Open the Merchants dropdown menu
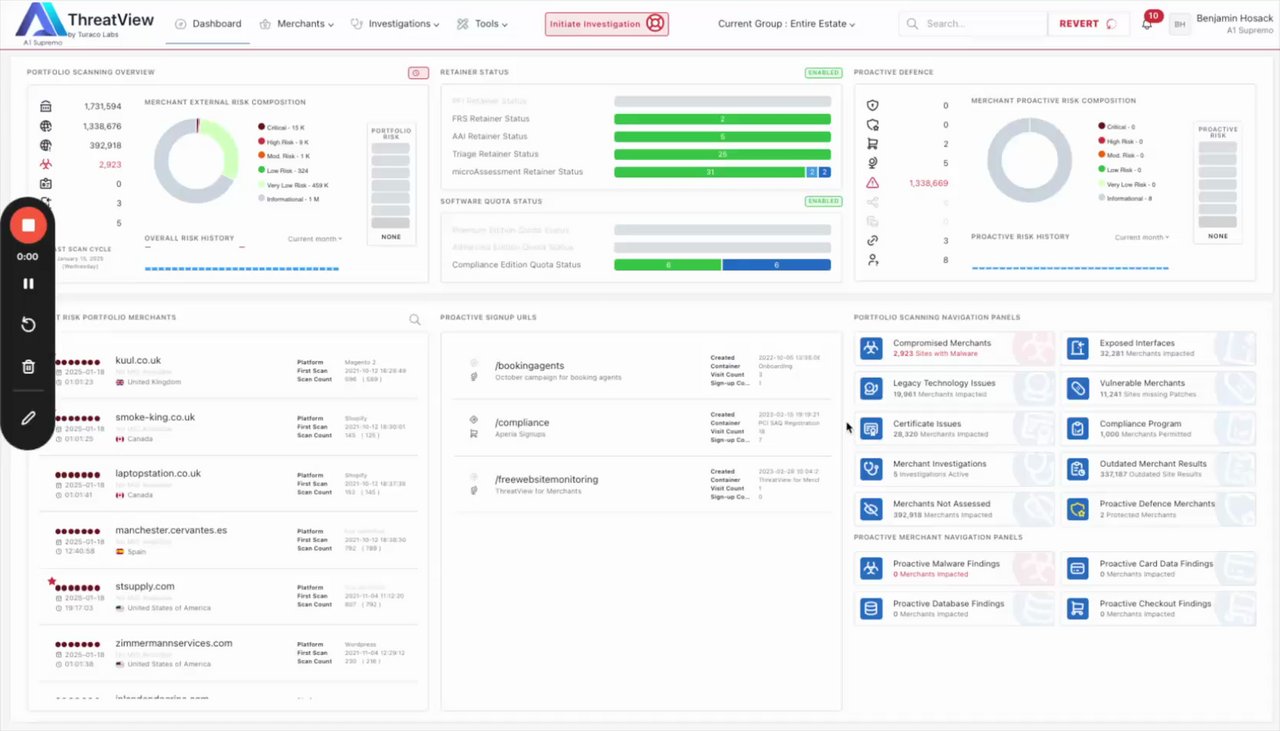Screen dimensions: 1280x731 (297, 24)
